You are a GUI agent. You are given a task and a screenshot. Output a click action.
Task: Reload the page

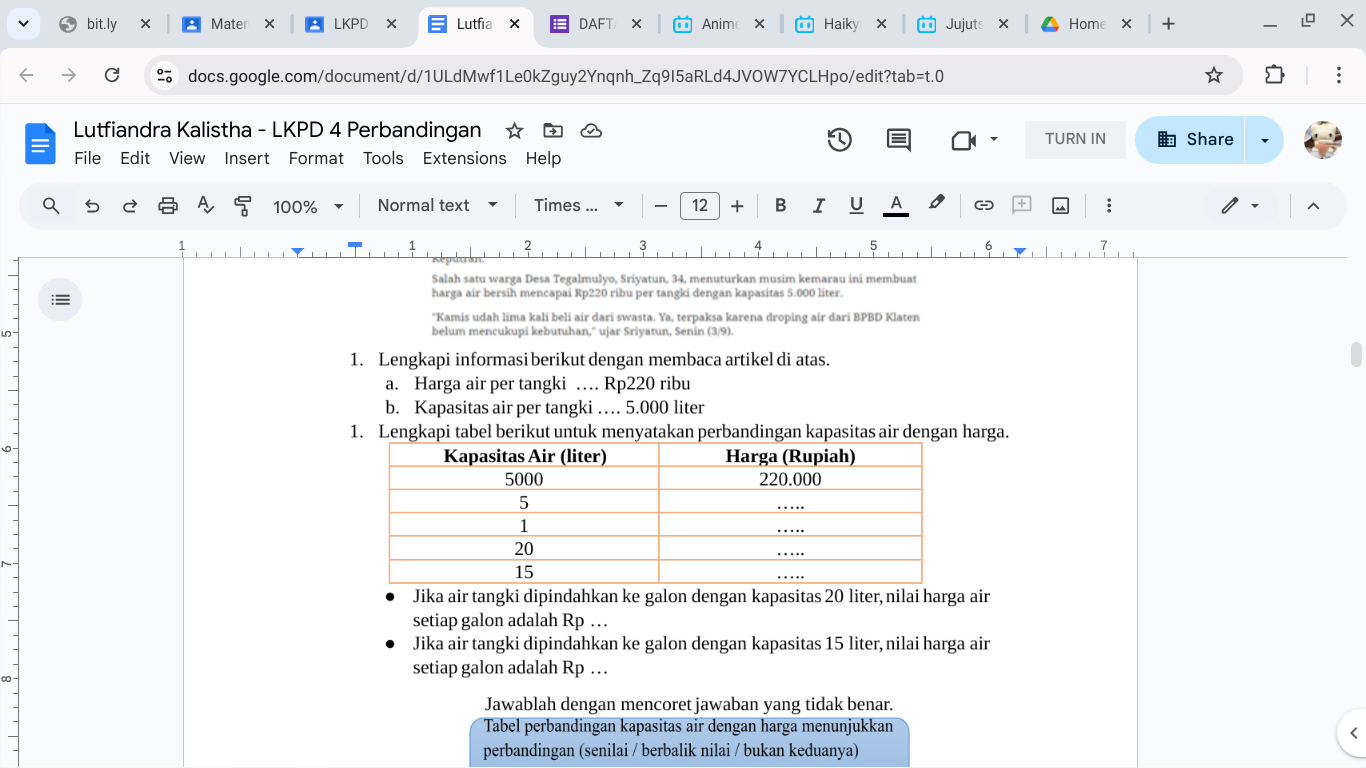pyautogui.click(x=112, y=75)
